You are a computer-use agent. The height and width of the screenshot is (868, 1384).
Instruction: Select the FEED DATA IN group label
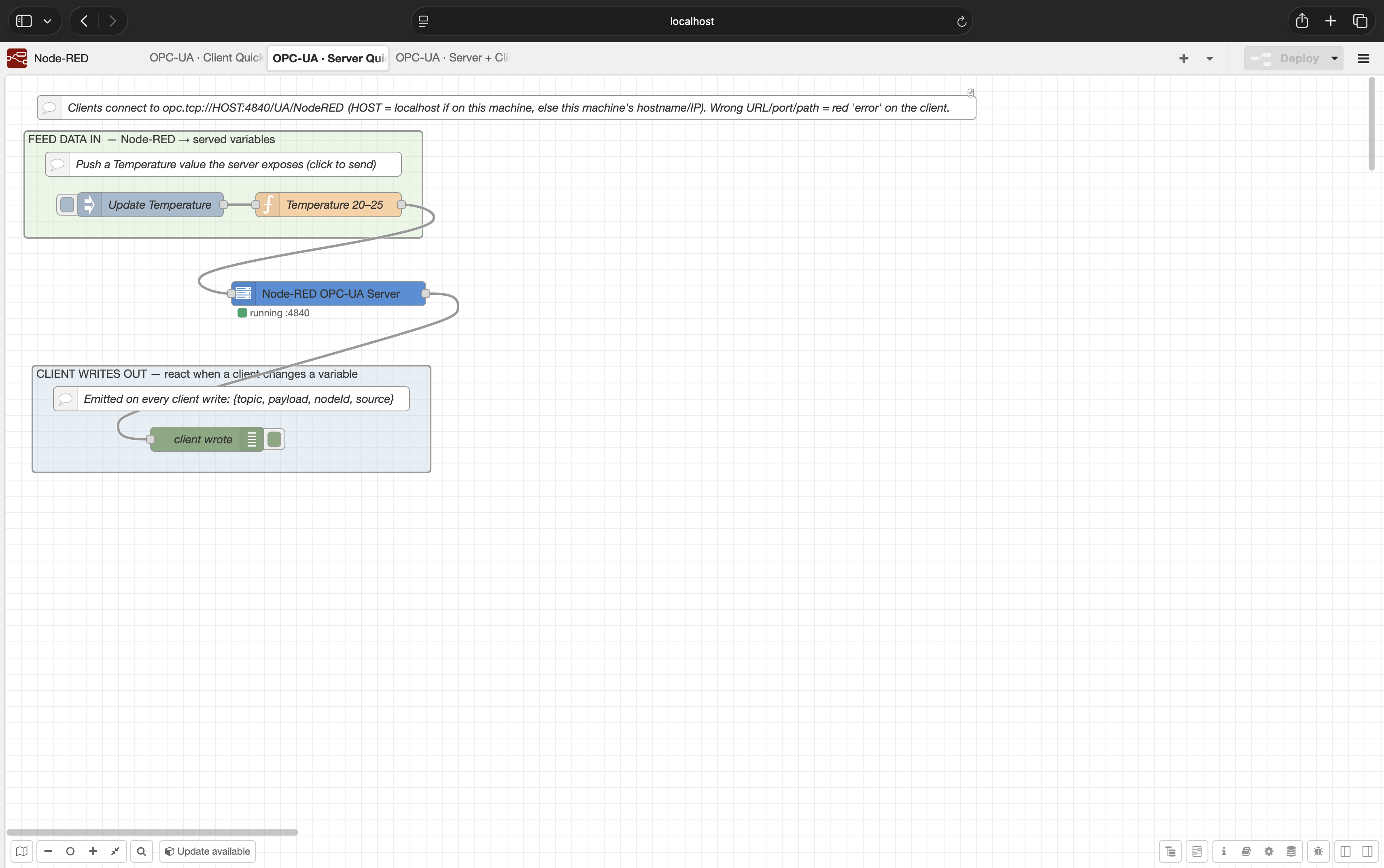click(x=152, y=139)
